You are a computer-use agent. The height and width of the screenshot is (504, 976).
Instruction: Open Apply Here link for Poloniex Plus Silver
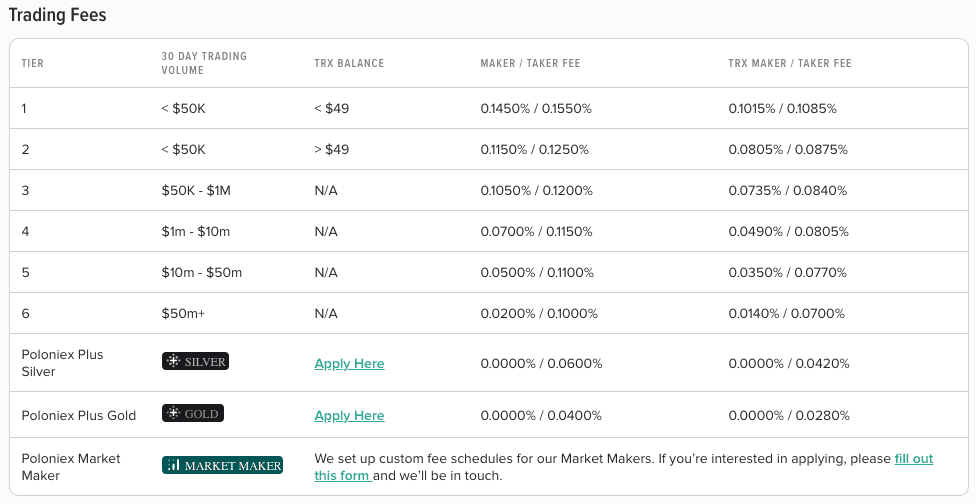[x=349, y=363]
